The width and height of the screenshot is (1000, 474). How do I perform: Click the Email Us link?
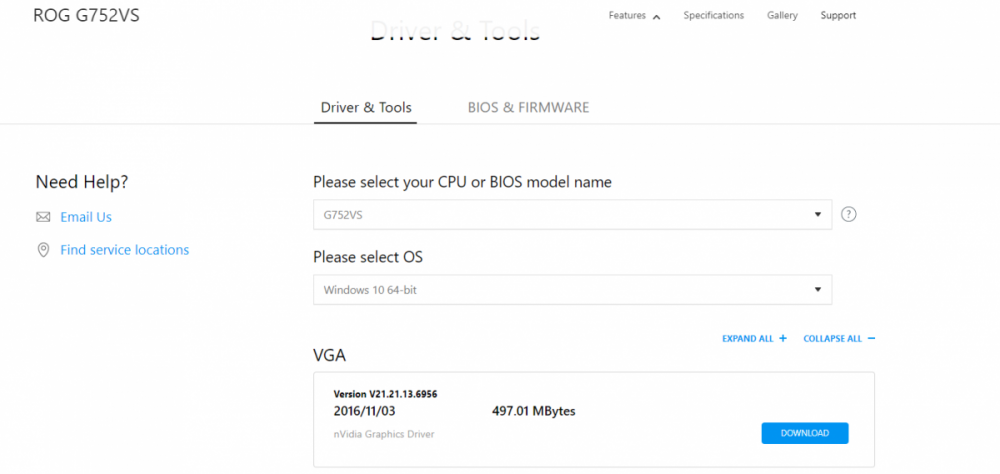pyautogui.click(x=86, y=218)
